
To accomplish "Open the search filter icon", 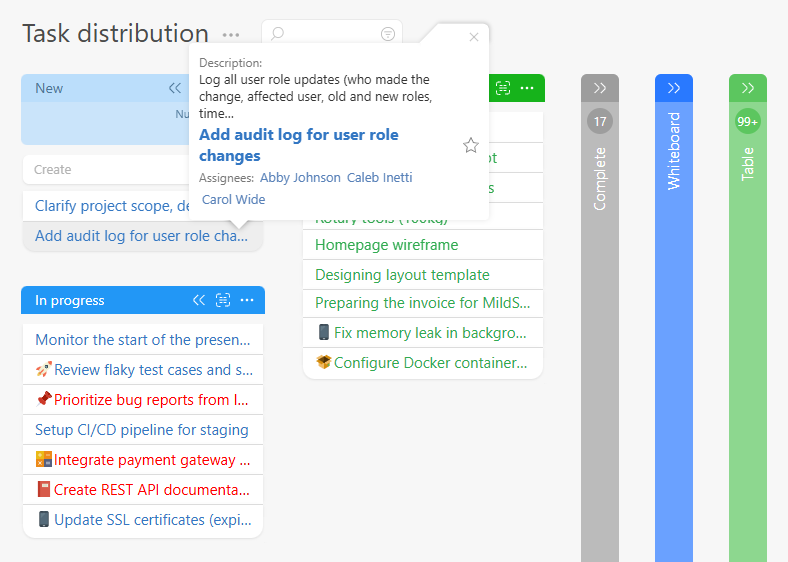I will [x=388, y=34].
